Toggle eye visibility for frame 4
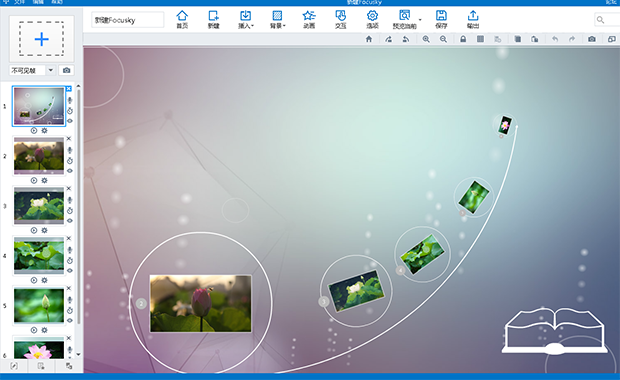 pos(70,270)
